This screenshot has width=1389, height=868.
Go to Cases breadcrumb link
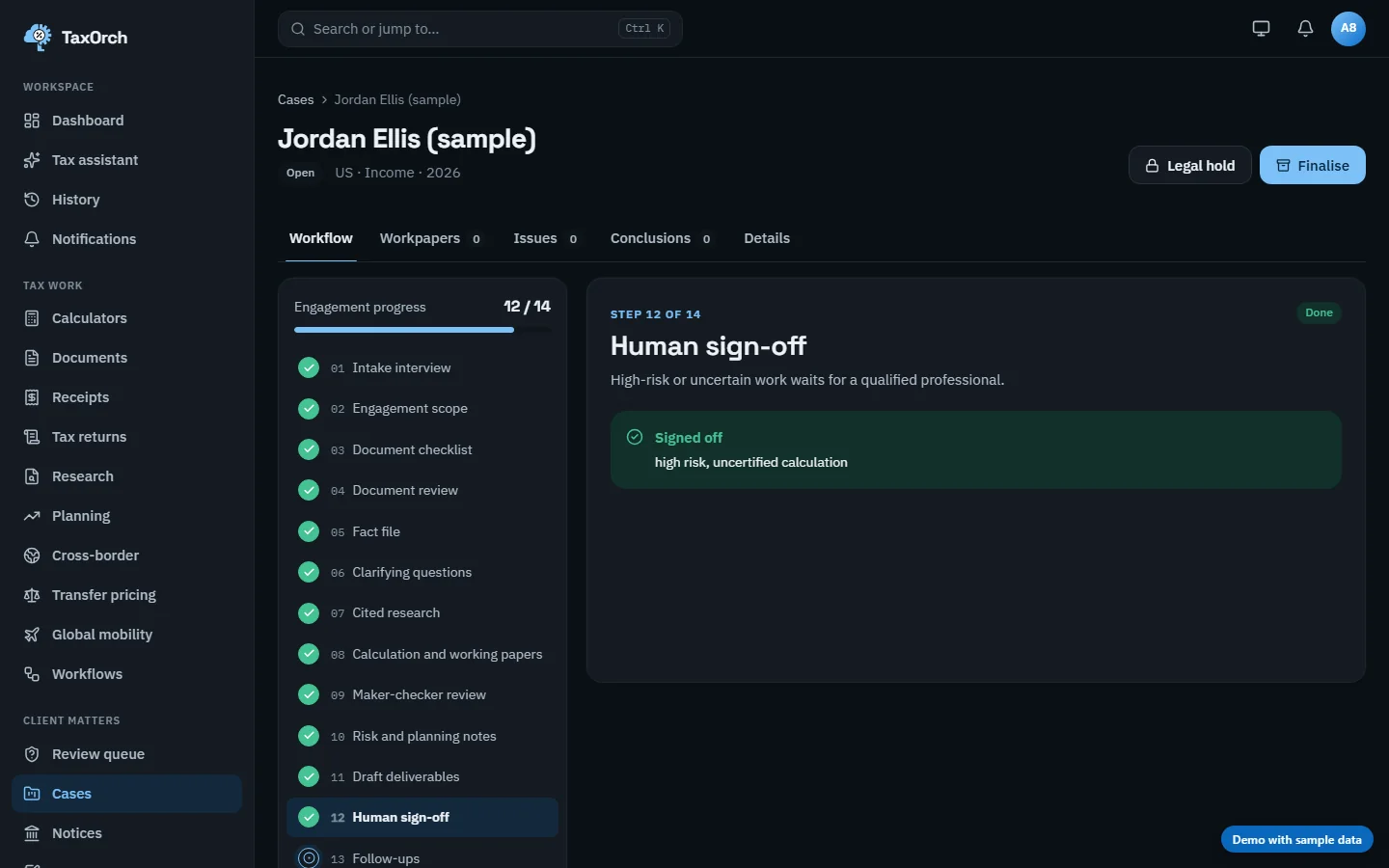coord(295,99)
